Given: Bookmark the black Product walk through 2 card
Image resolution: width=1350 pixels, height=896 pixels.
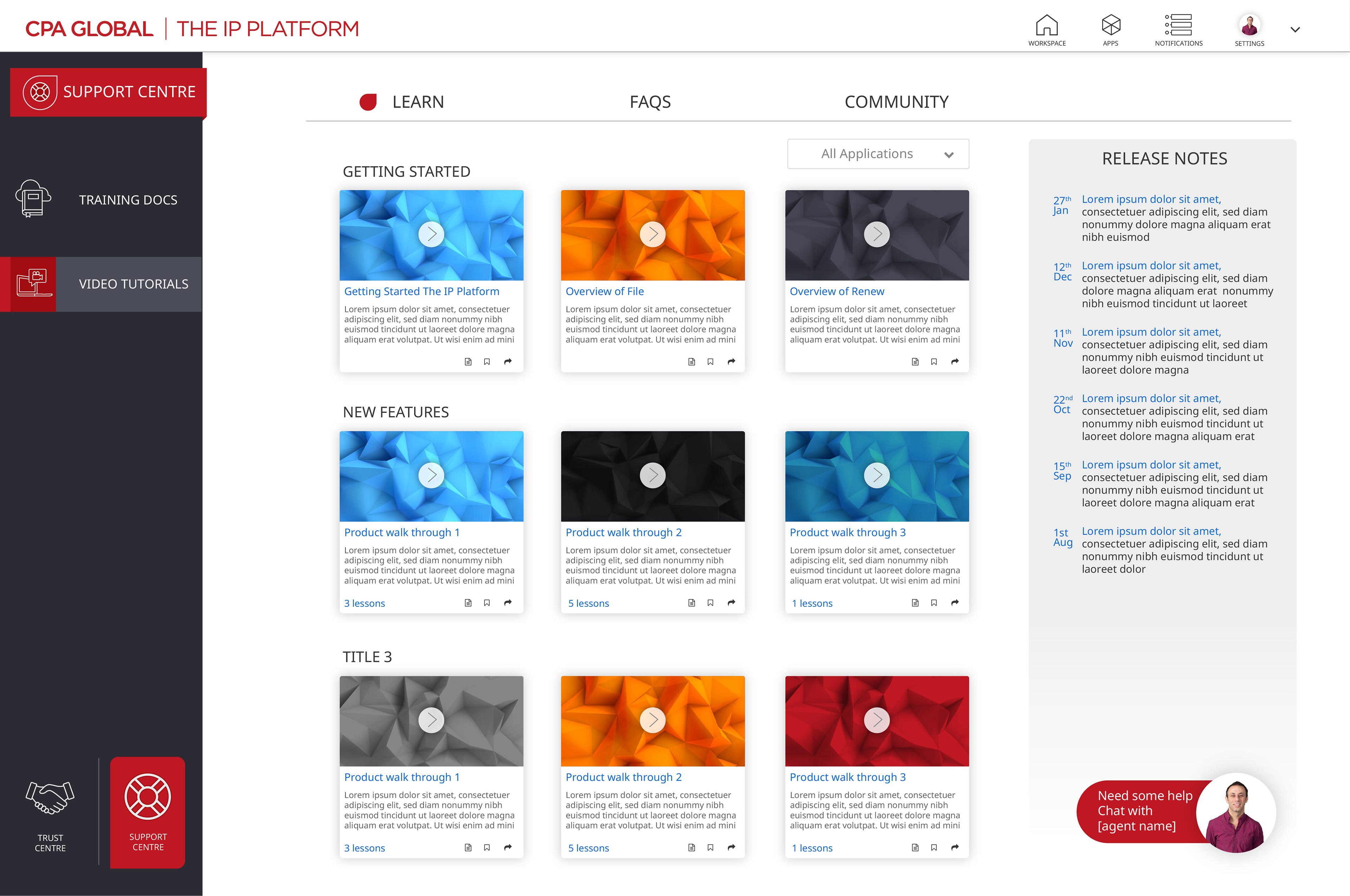Looking at the screenshot, I should click(x=710, y=603).
